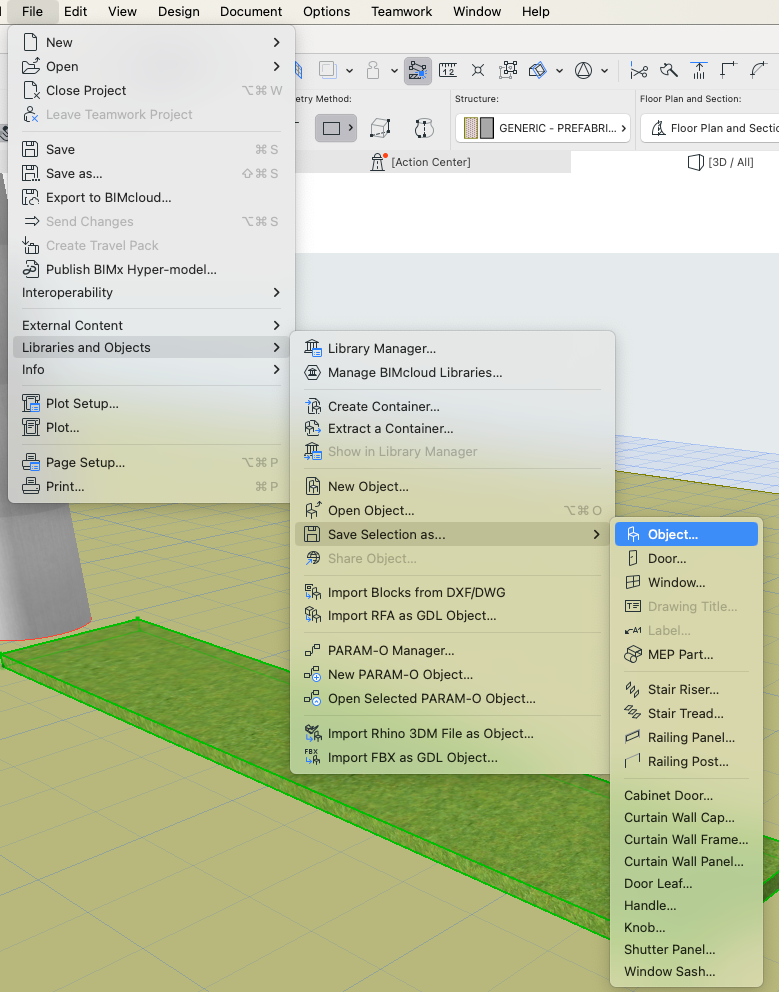Choose Export to BIMcloud...
Screen dimensions: 779x992
tap(151, 197)
